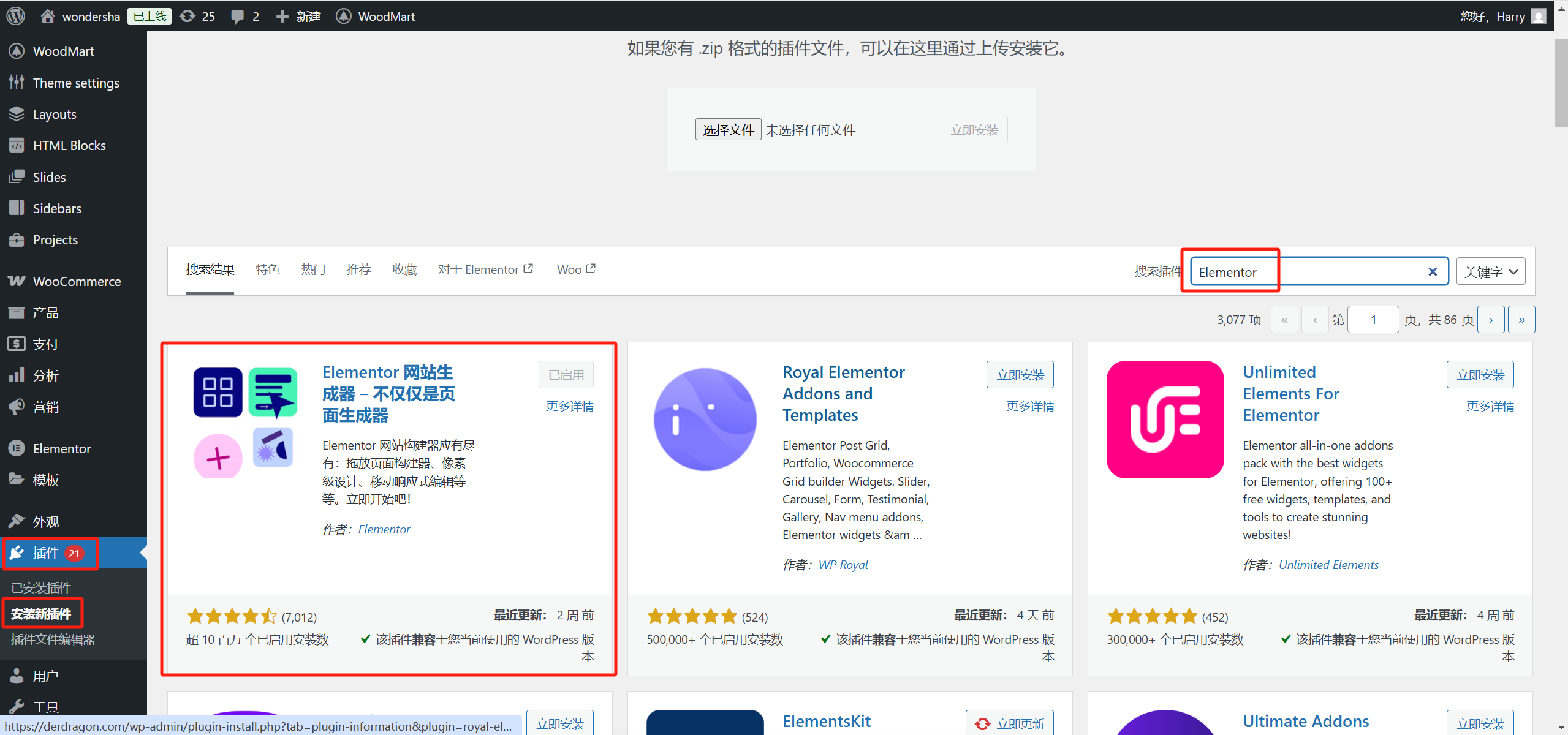Open the 分析 analytics icon
Viewport: 1568px width, 735px height.
pyautogui.click(x=16, y=375)
